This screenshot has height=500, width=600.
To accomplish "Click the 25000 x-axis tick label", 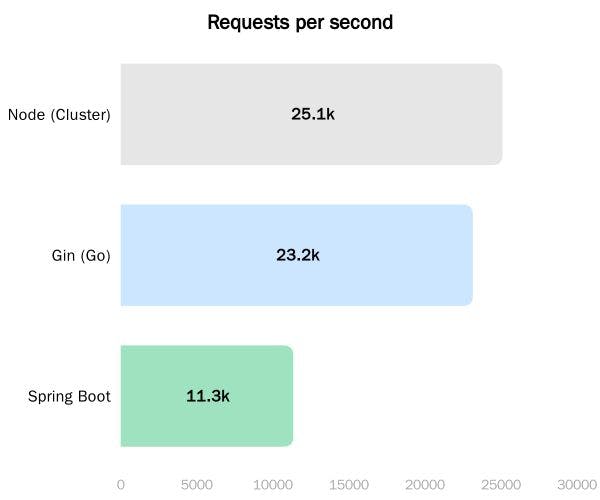I will tap(501, 484).
